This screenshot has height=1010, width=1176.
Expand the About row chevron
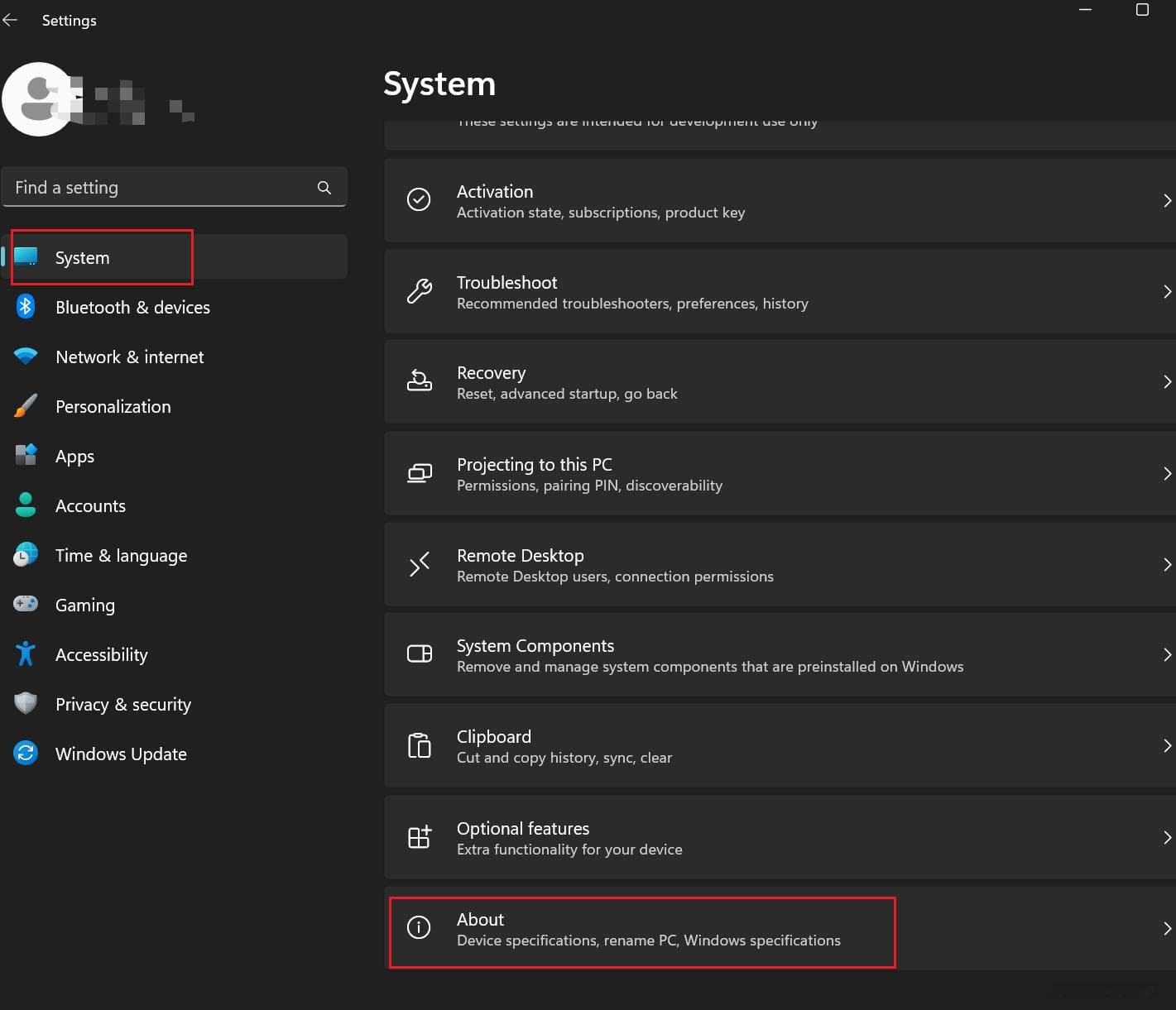coord(1167,928)
